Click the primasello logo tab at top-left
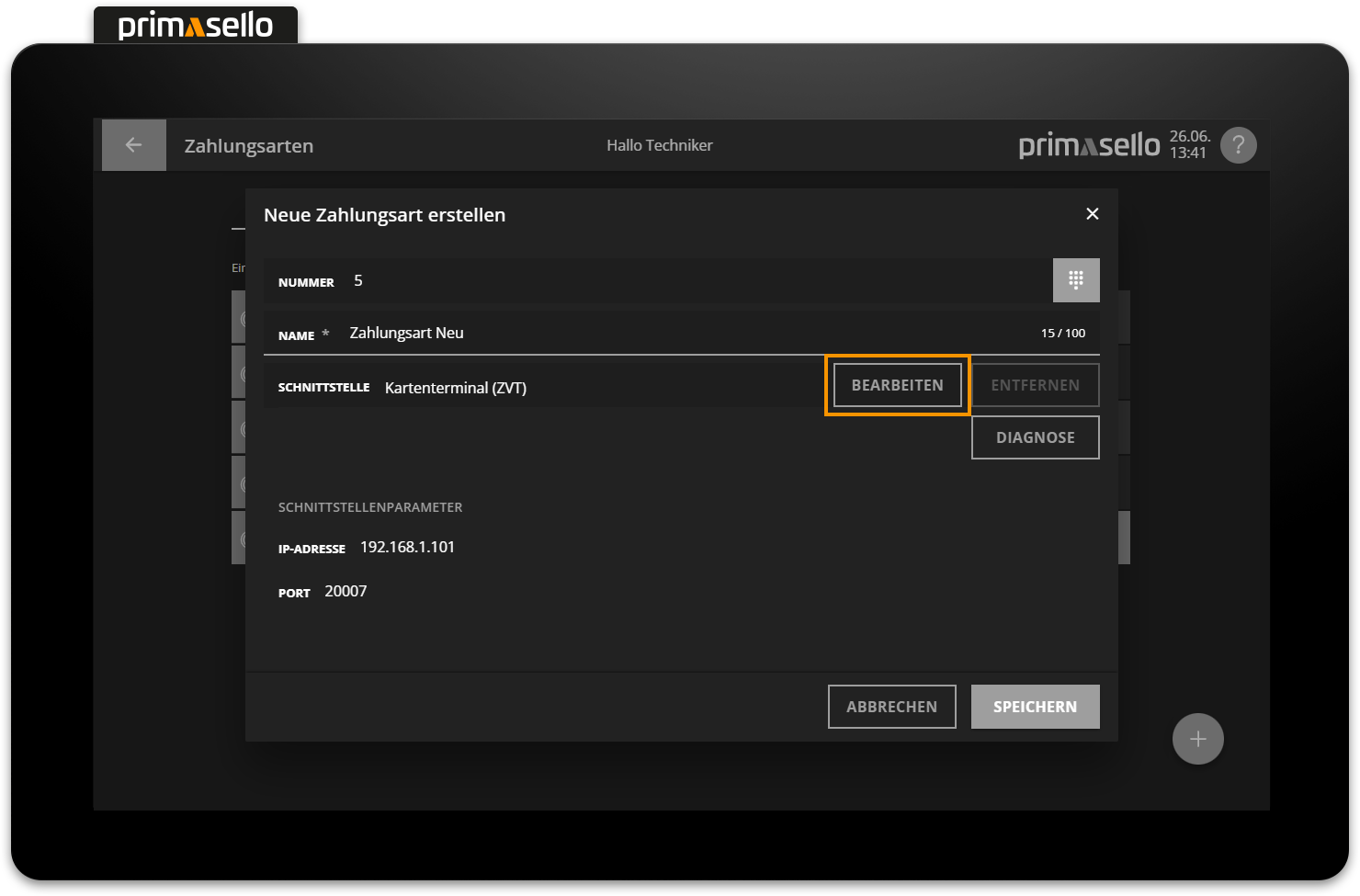1360x896 pixels. [x=196, y=26]
